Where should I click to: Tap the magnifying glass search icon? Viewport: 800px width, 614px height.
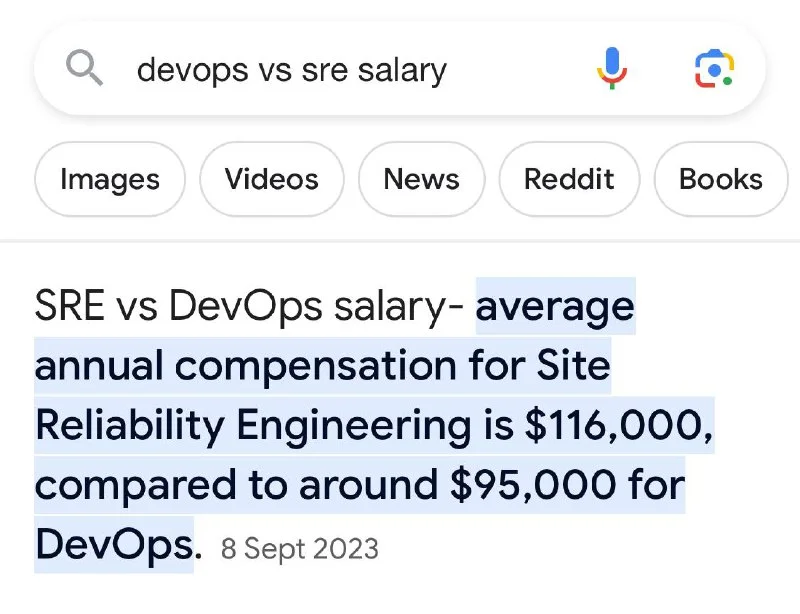pyautogui.click(x=85, y=68)
